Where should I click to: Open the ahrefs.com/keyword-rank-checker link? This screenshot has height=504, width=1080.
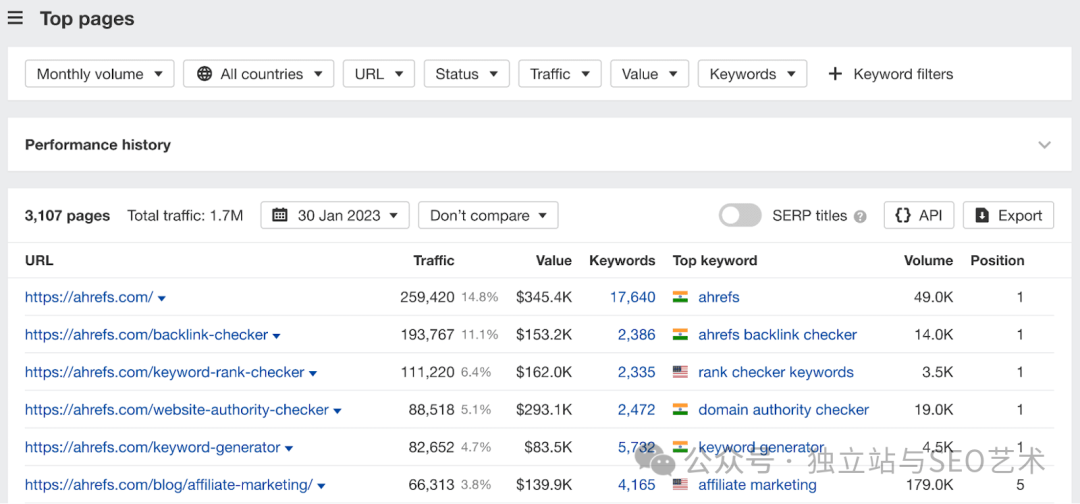165,372
